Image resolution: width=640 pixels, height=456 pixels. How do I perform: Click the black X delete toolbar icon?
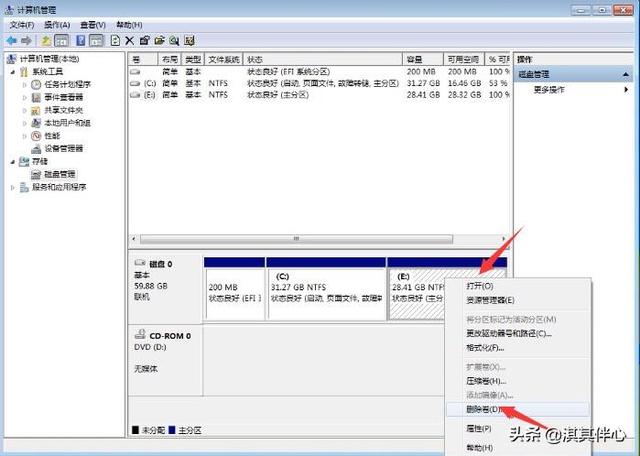click(x=129, y=40)
